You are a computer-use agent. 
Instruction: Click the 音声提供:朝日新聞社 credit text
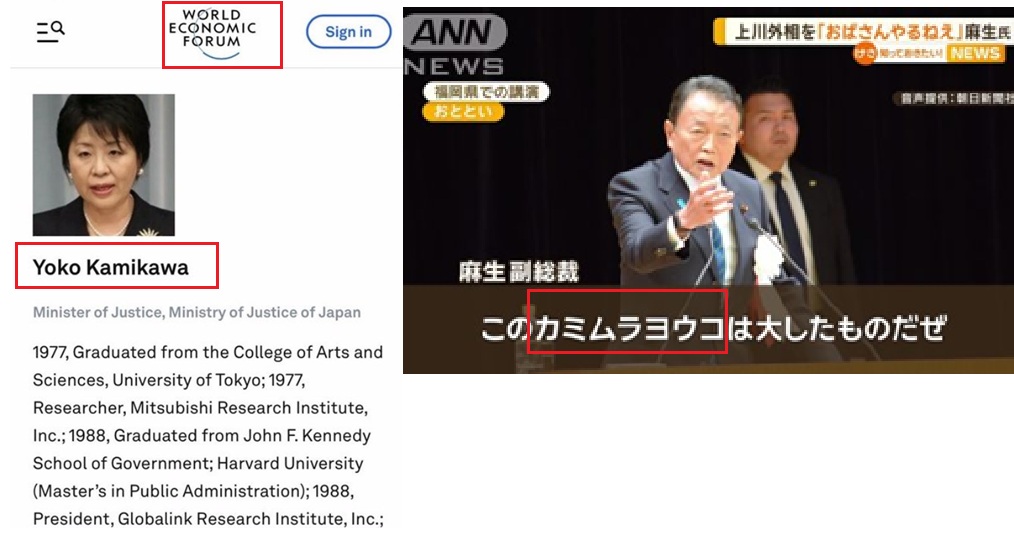coord(951,99)
